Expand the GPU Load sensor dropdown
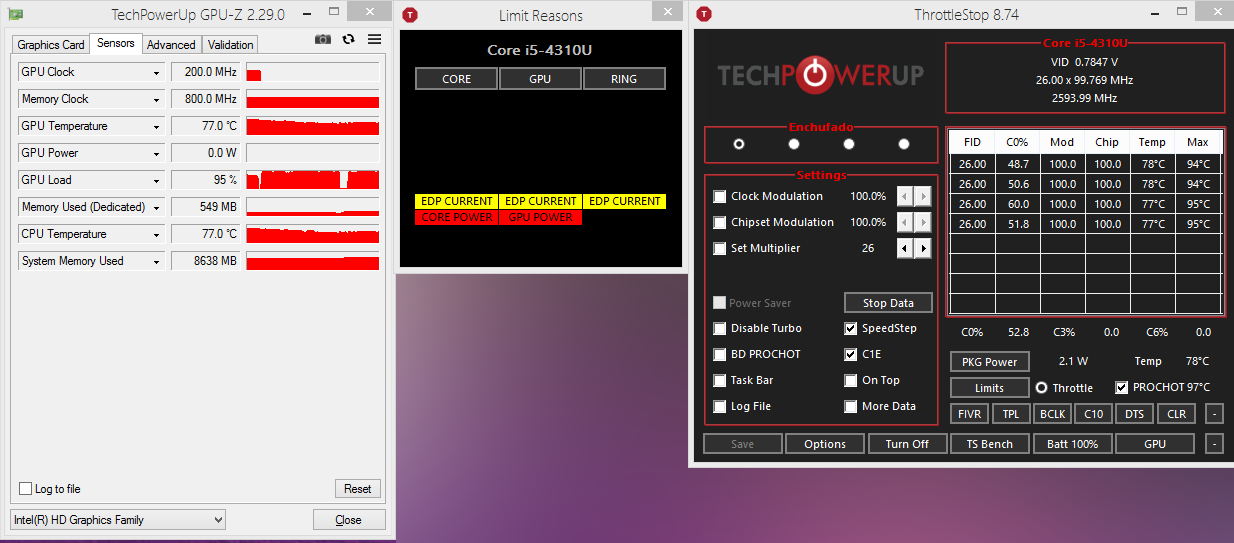 point(157,180)
